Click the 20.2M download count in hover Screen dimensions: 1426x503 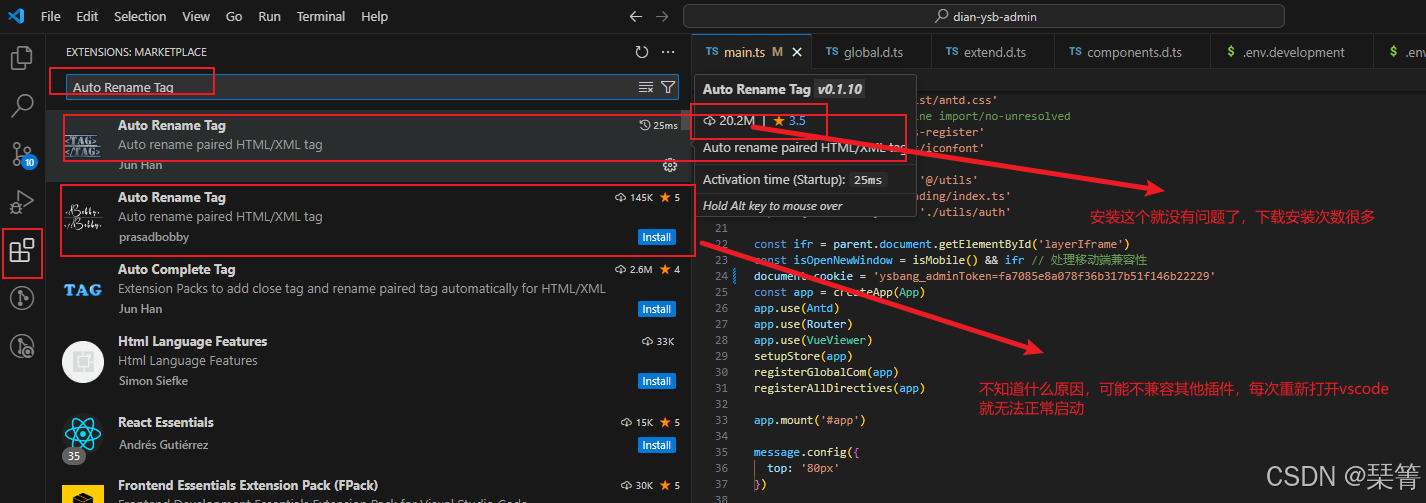point(730,121)
